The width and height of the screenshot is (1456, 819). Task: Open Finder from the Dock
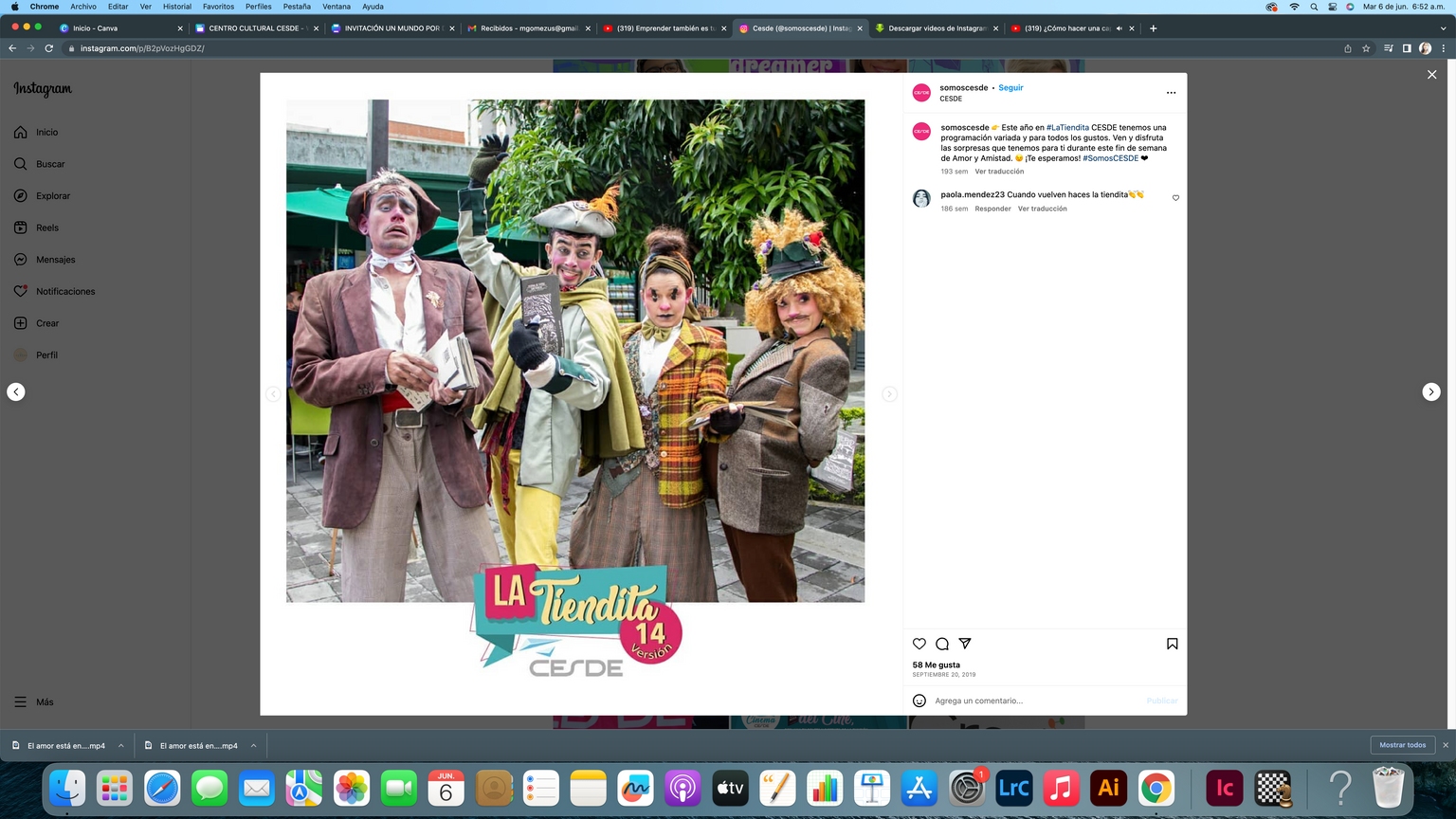tap(67, 788)
